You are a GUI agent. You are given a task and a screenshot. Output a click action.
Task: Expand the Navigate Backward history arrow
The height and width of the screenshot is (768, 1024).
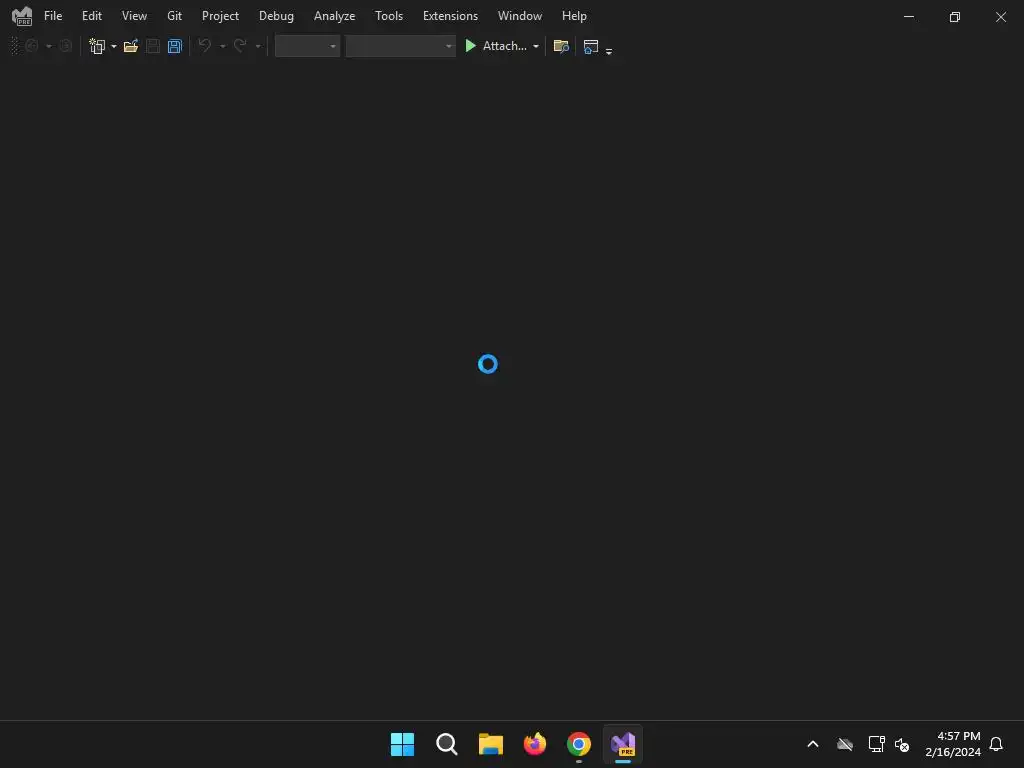(49, 46)
